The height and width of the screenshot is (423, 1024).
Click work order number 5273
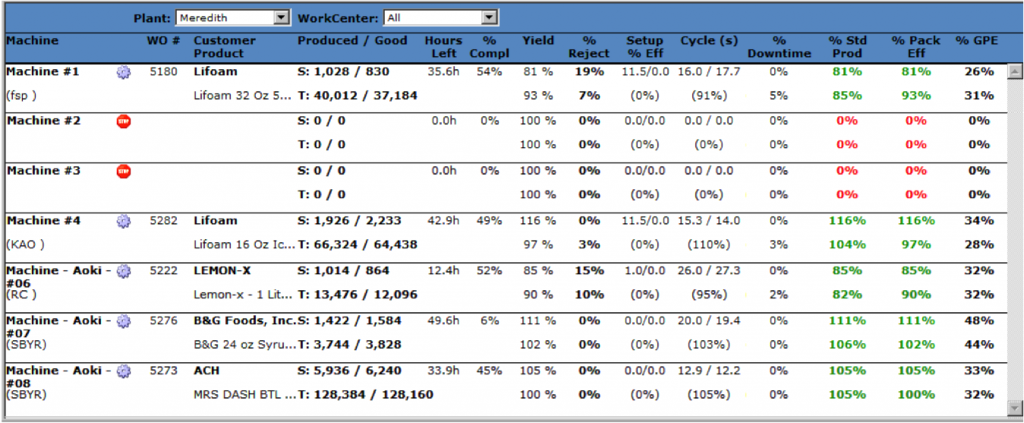tap(163, 371)
